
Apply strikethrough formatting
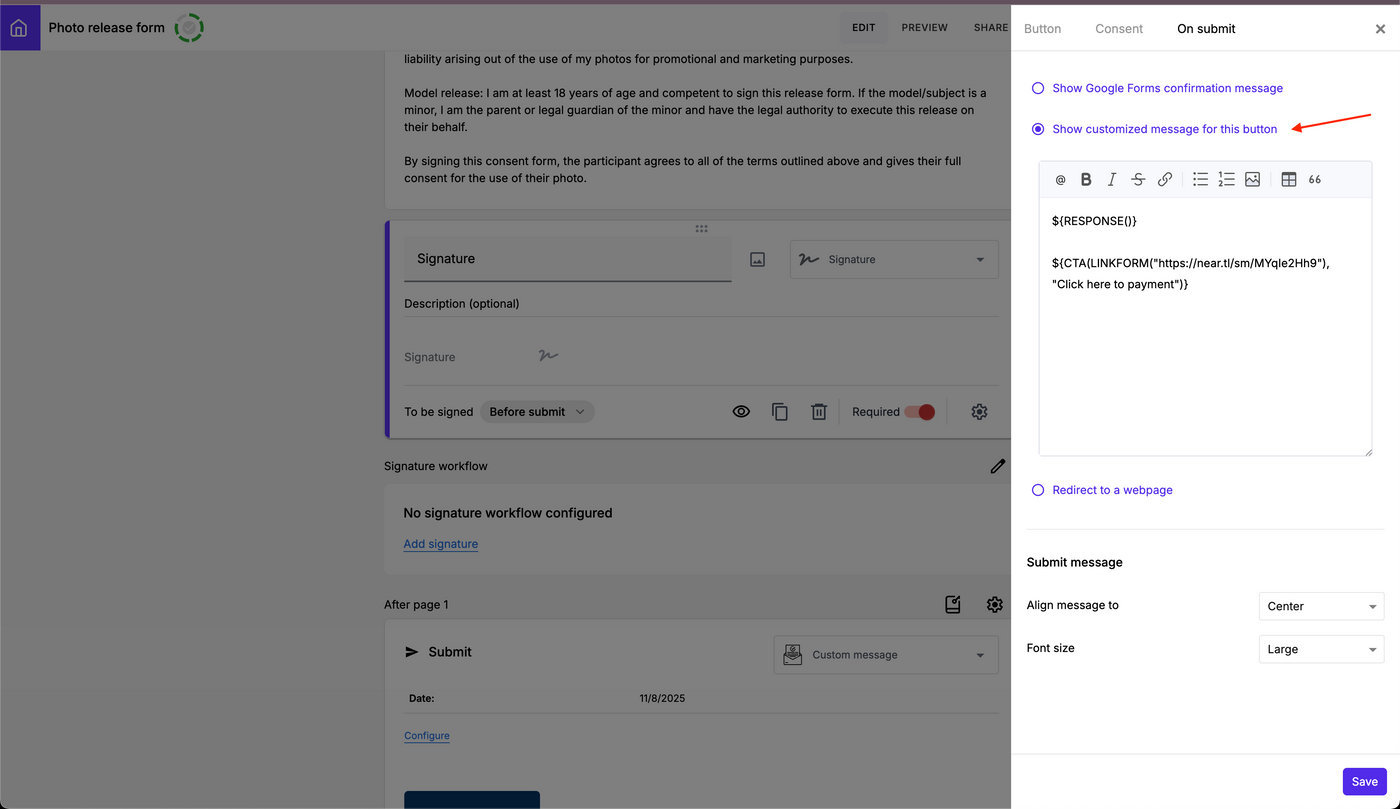(x=1137, y=179)
